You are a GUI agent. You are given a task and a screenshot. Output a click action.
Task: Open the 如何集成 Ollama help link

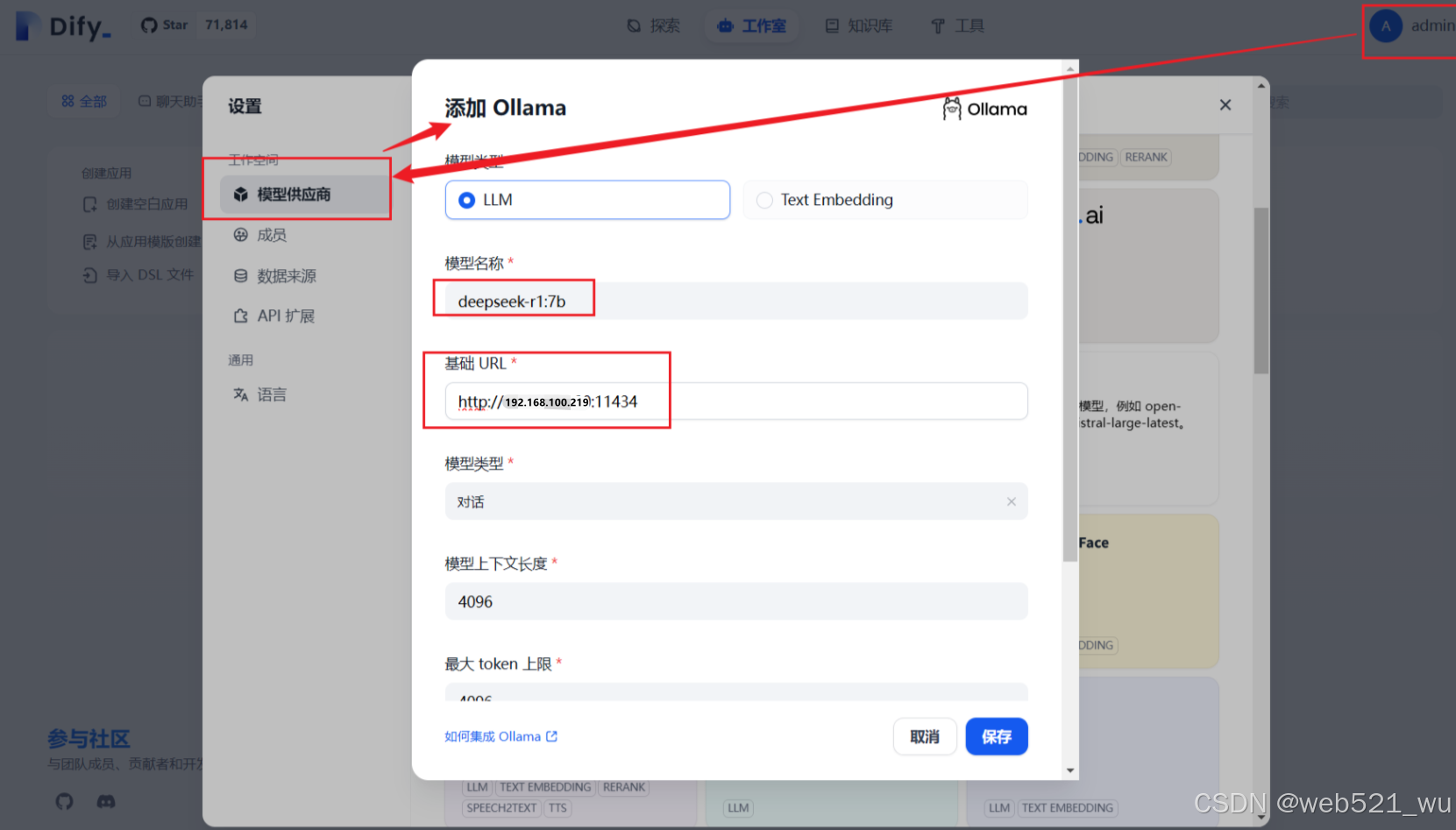click(501, 736)
